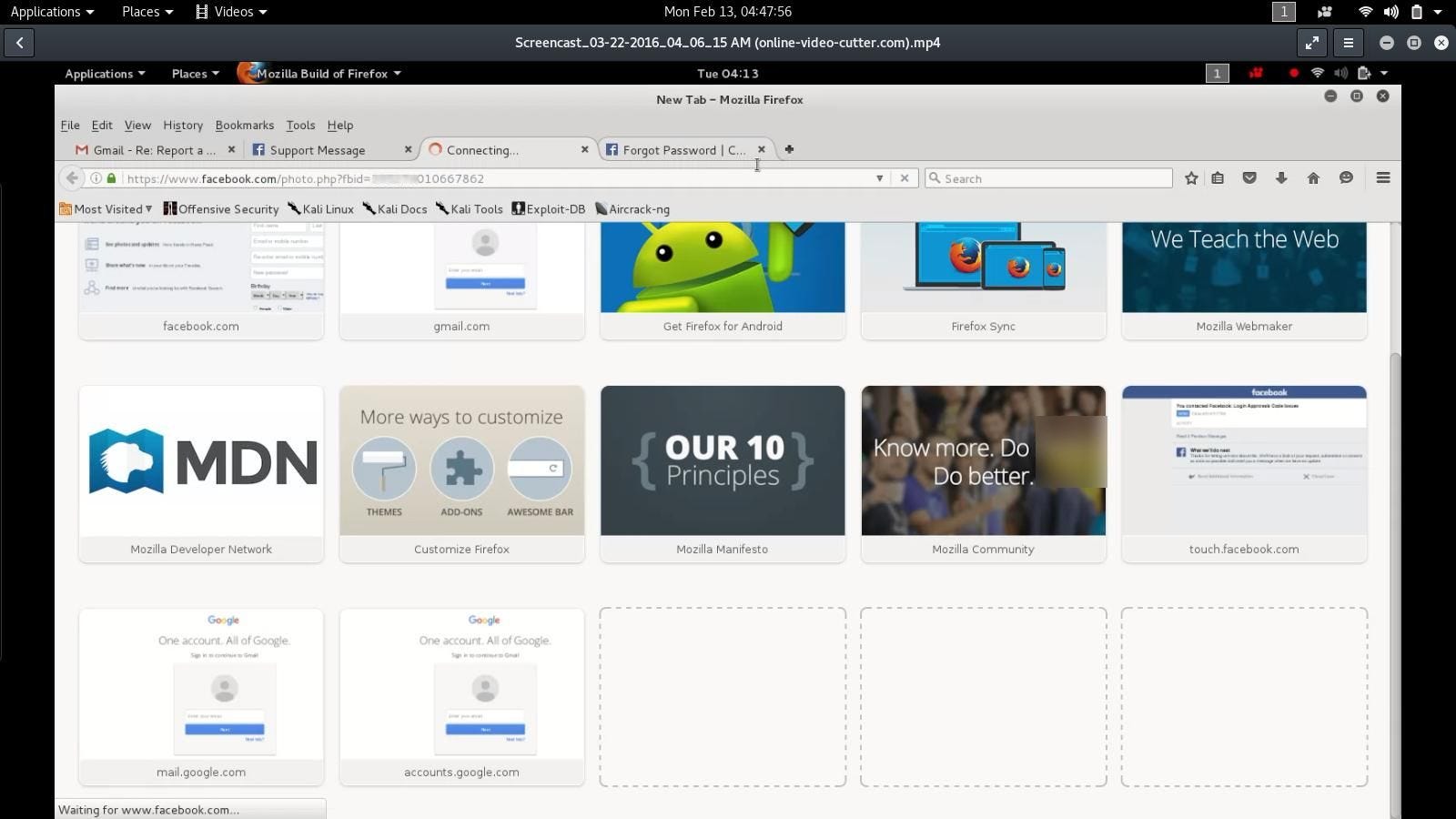Viewport: 1456px width, 819px height.
Task: Open the Mozilla Developer Network tile
Action: click(x=201, y=473)
